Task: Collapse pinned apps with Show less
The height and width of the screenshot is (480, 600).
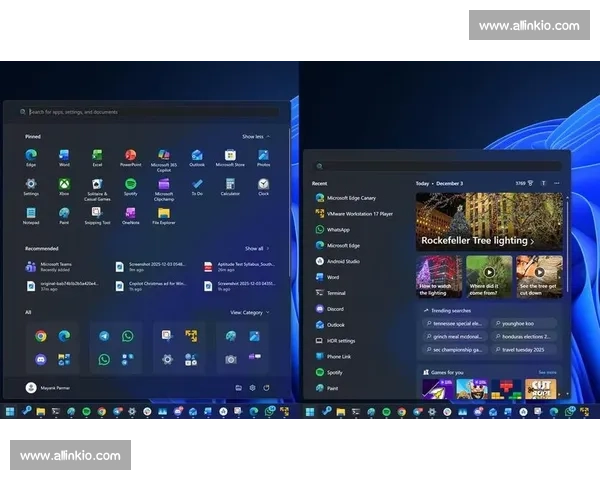Action: click(x=255, y=136)
